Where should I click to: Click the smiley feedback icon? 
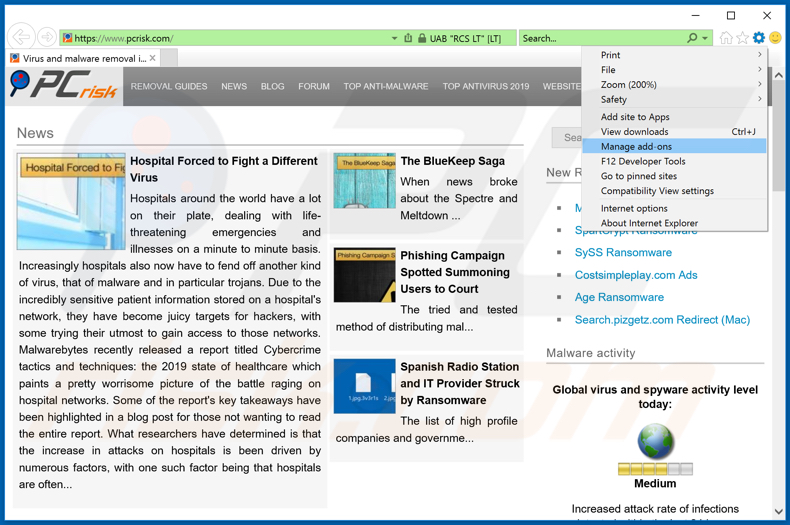775,38
